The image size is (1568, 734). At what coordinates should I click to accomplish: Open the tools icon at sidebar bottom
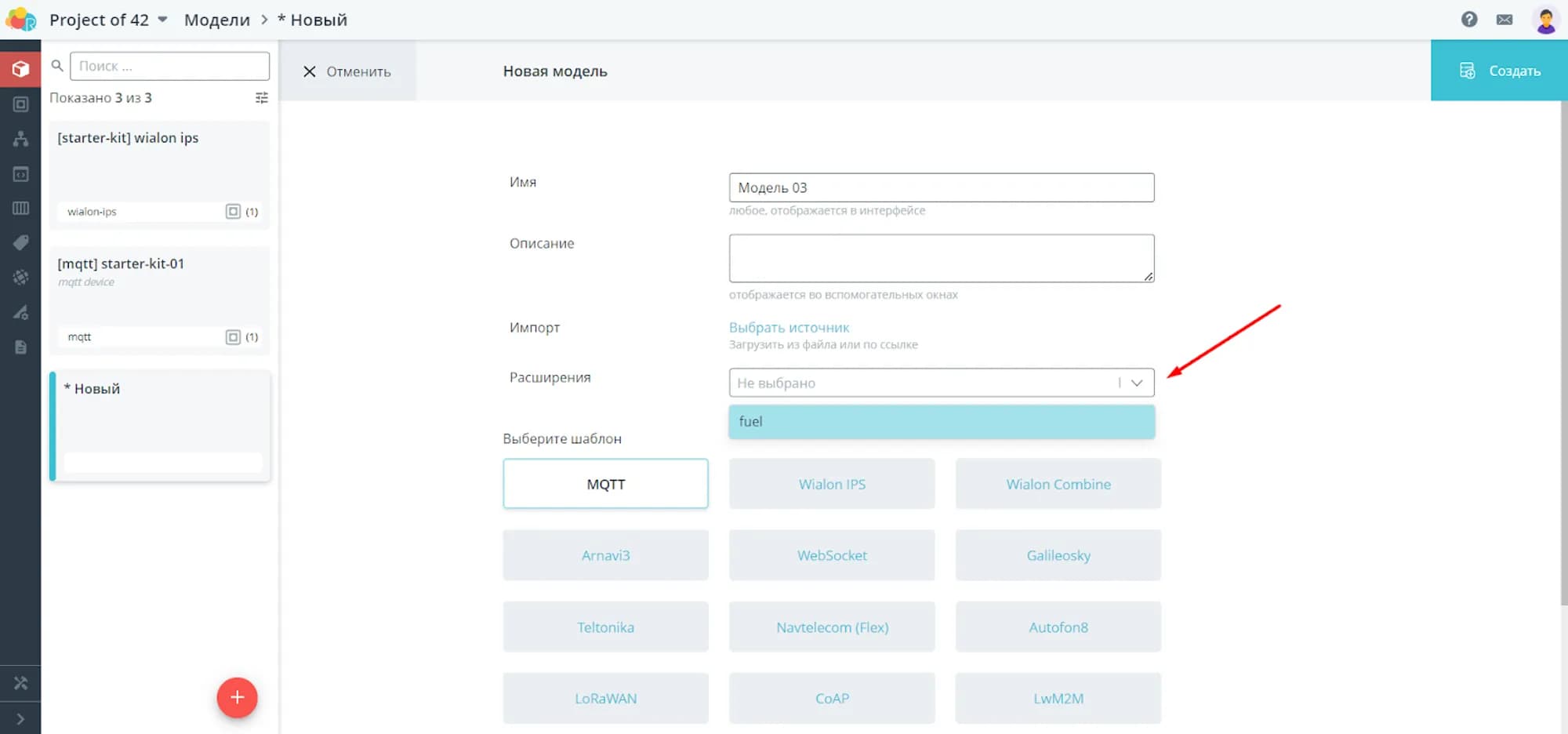[x=20, y=683]
